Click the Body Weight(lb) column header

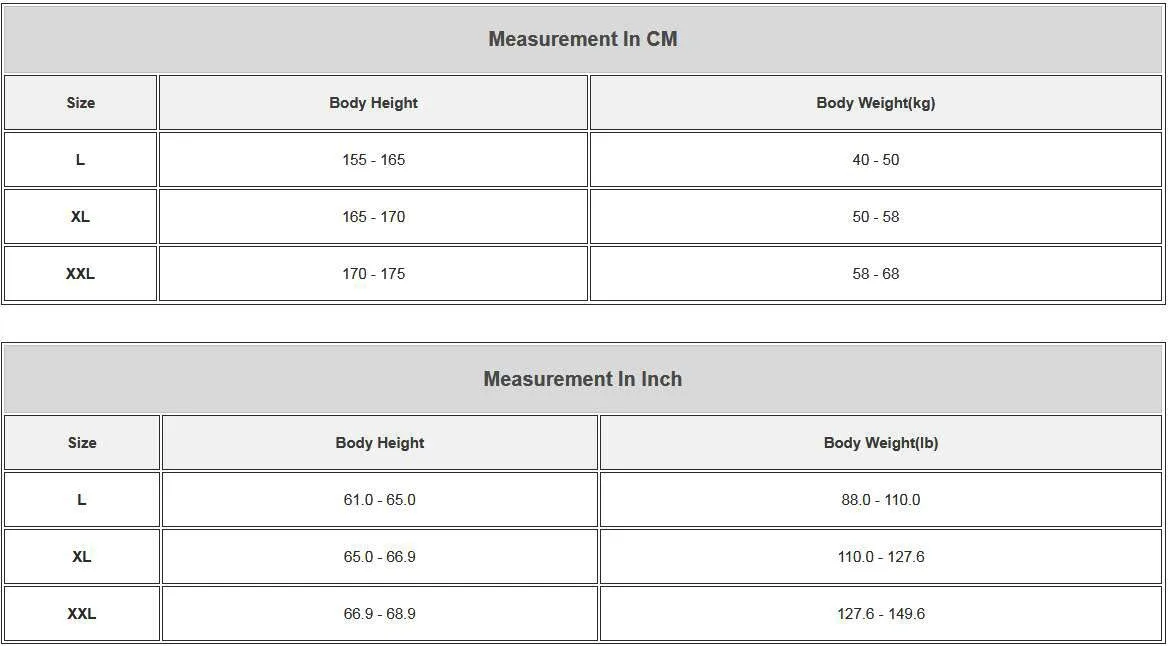click(881, 443)
